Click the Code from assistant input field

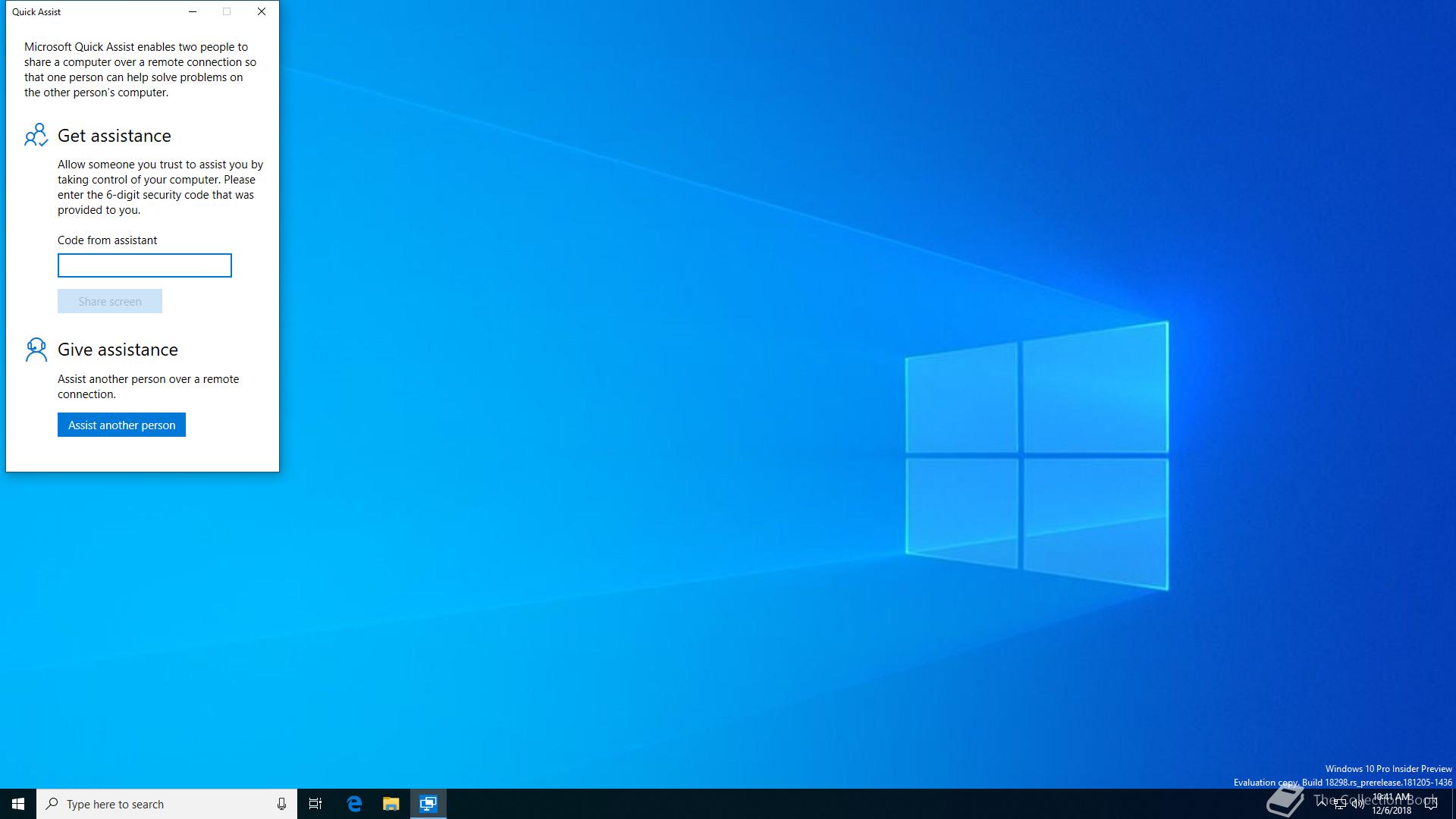(x=145, y=265)
